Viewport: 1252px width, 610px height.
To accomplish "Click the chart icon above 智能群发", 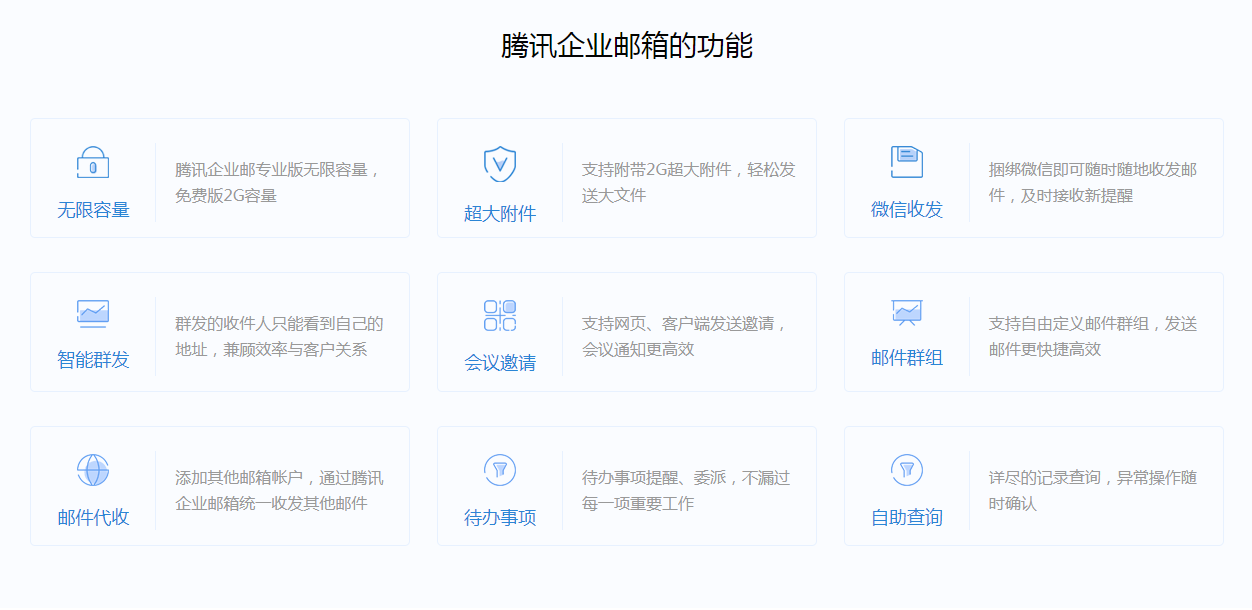I will pos(93,314).
